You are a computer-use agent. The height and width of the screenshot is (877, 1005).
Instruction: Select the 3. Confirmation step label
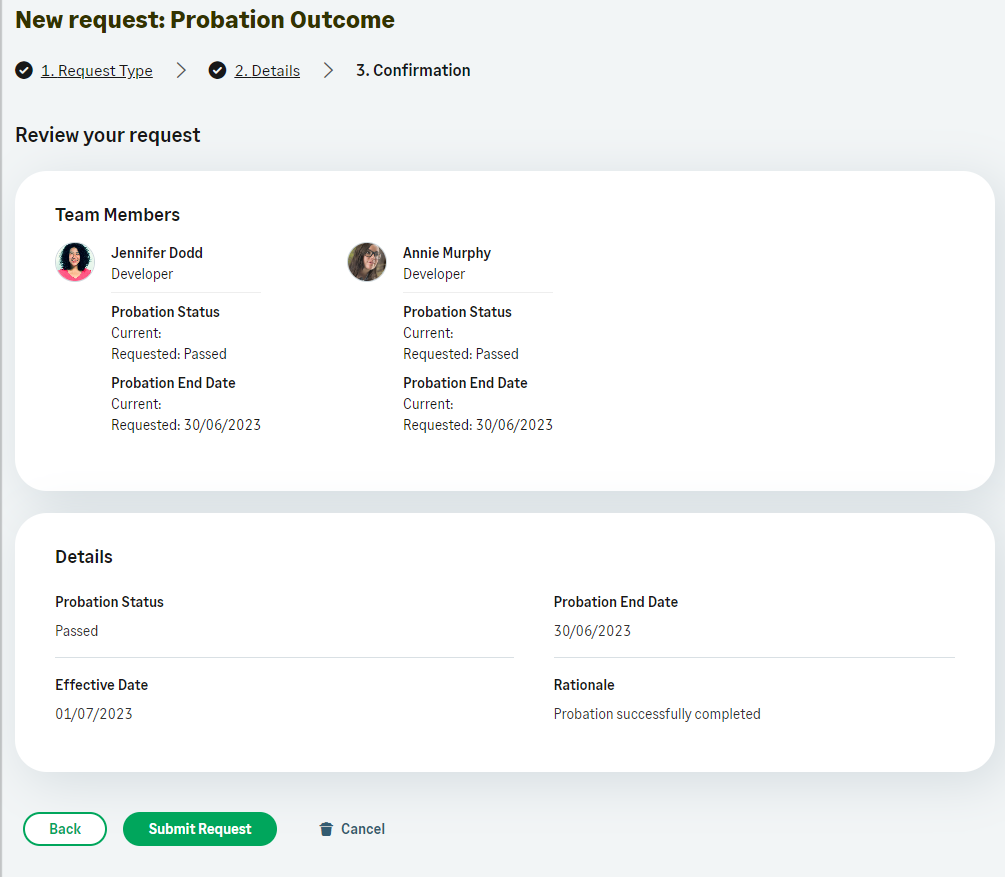tap(413, 70)
